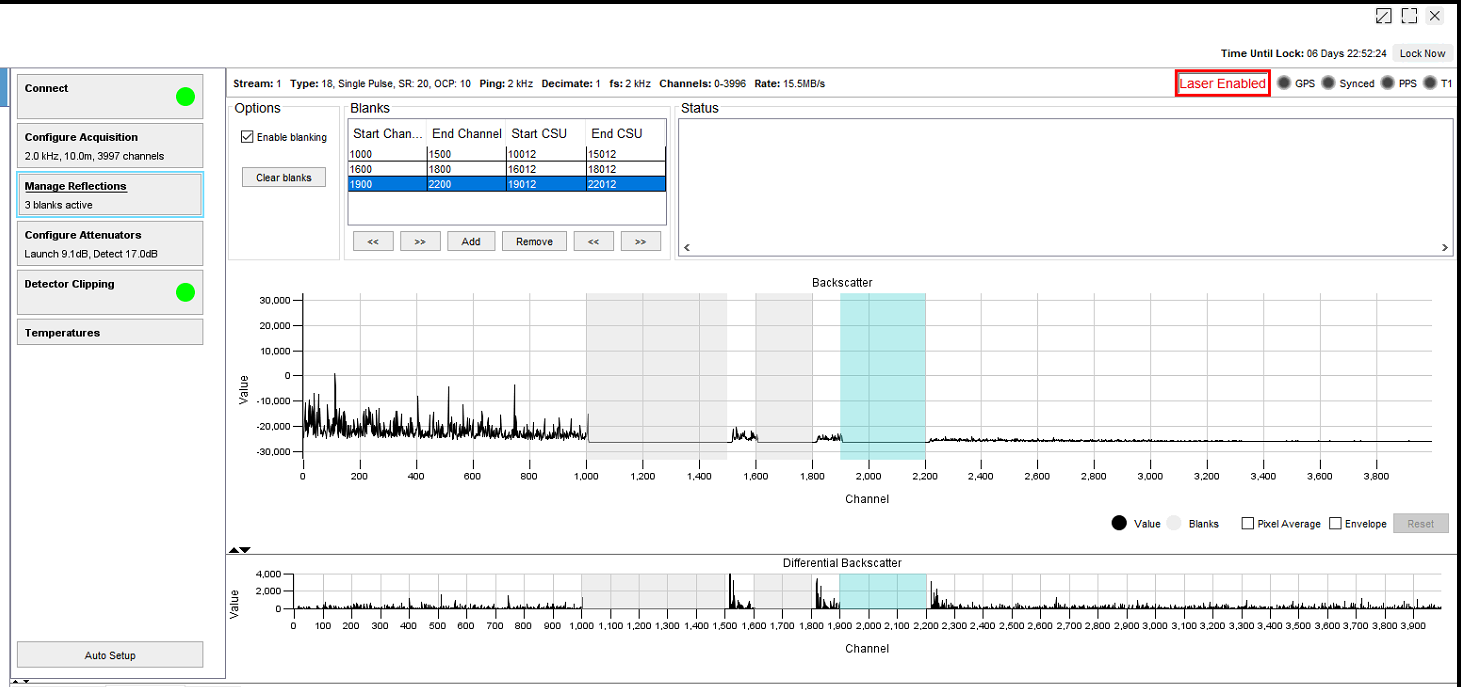Click the Status box left scroll arrow
1461x687 pixels.
coord(686,248)
